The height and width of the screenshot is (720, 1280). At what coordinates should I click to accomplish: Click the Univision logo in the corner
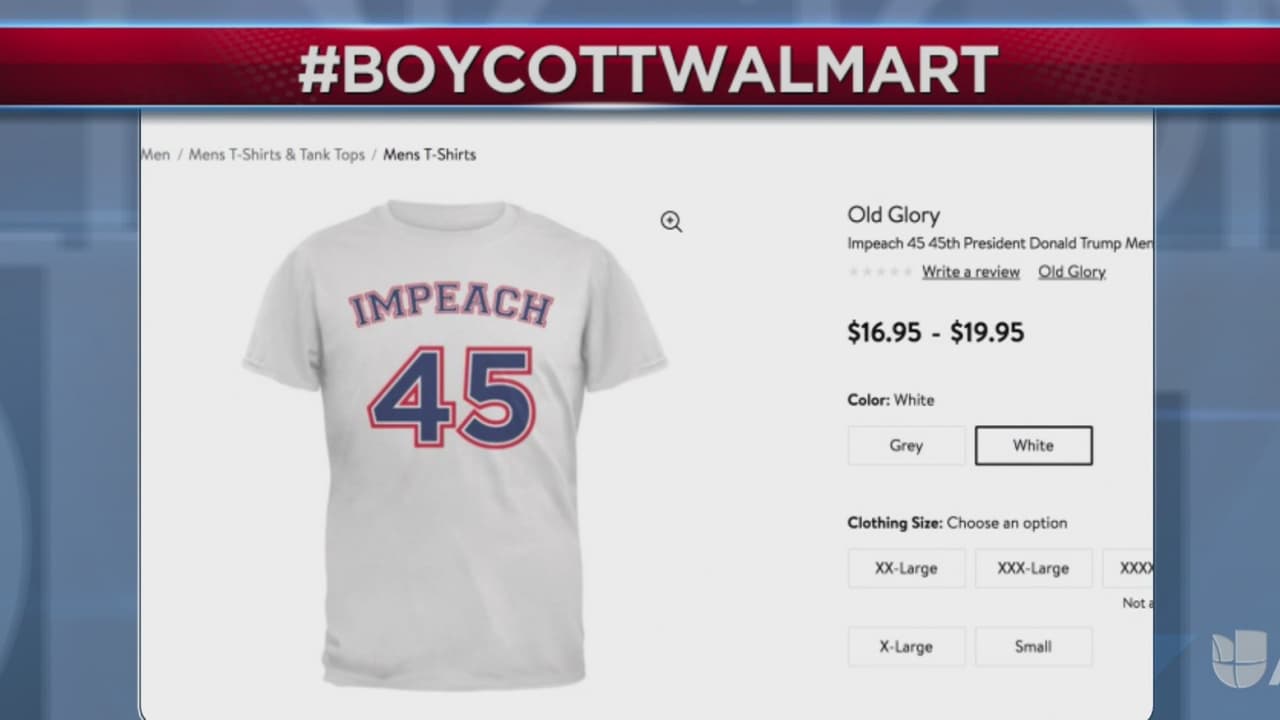pos(1238,659)
